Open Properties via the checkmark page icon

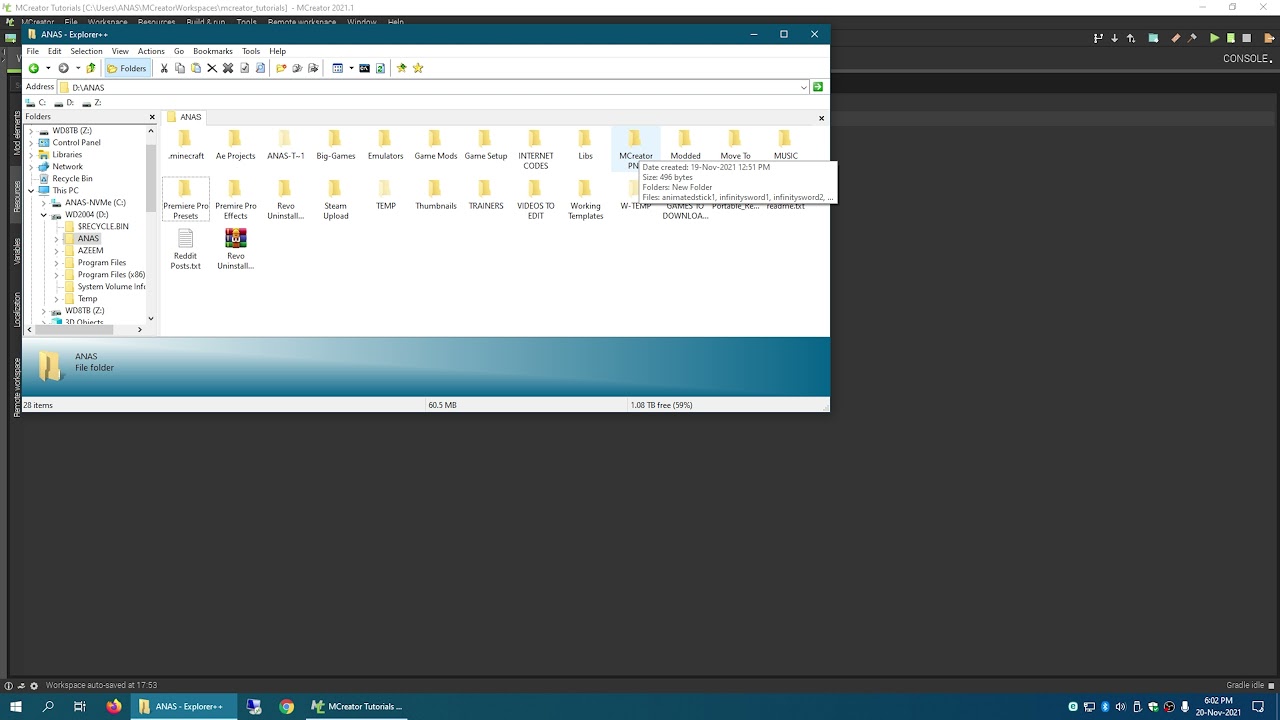point(244,68)
